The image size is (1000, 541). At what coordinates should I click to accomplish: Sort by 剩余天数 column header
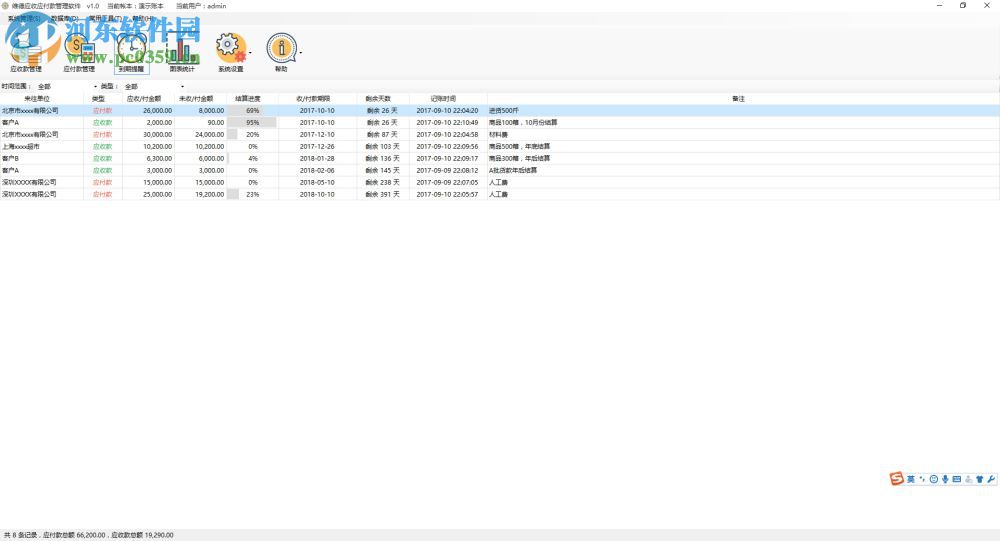(x=382, y=99)
